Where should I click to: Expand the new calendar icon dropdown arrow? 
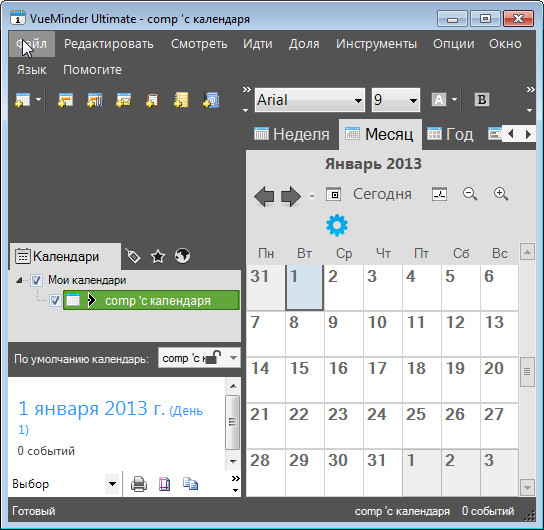pyautogui.click(x=39, y=100)
